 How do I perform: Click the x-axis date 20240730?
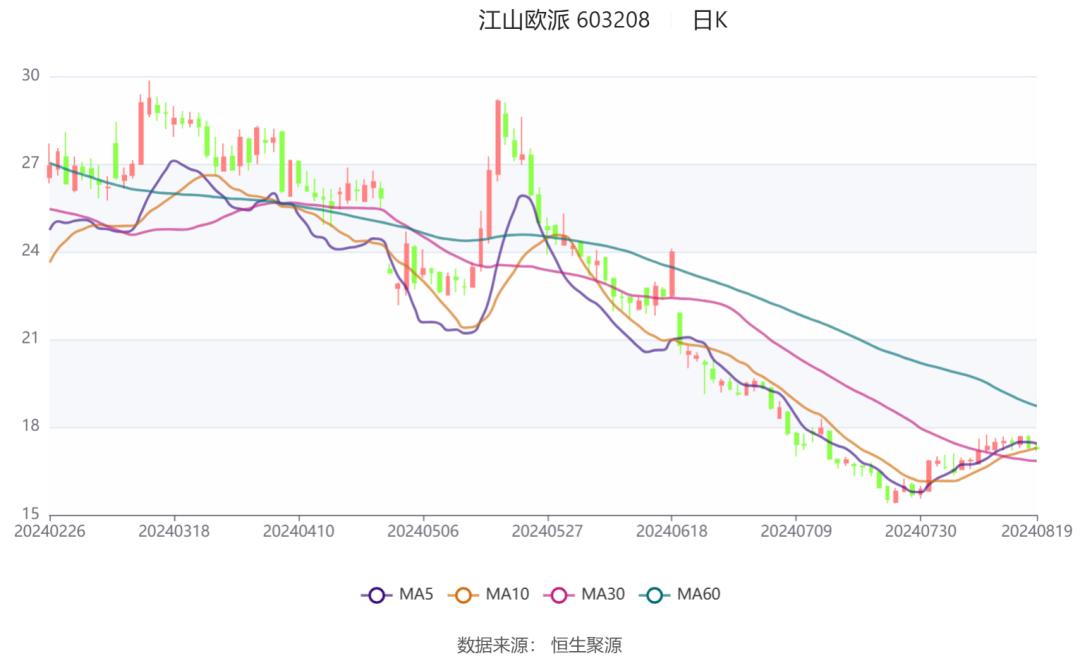tap(921, 531)
